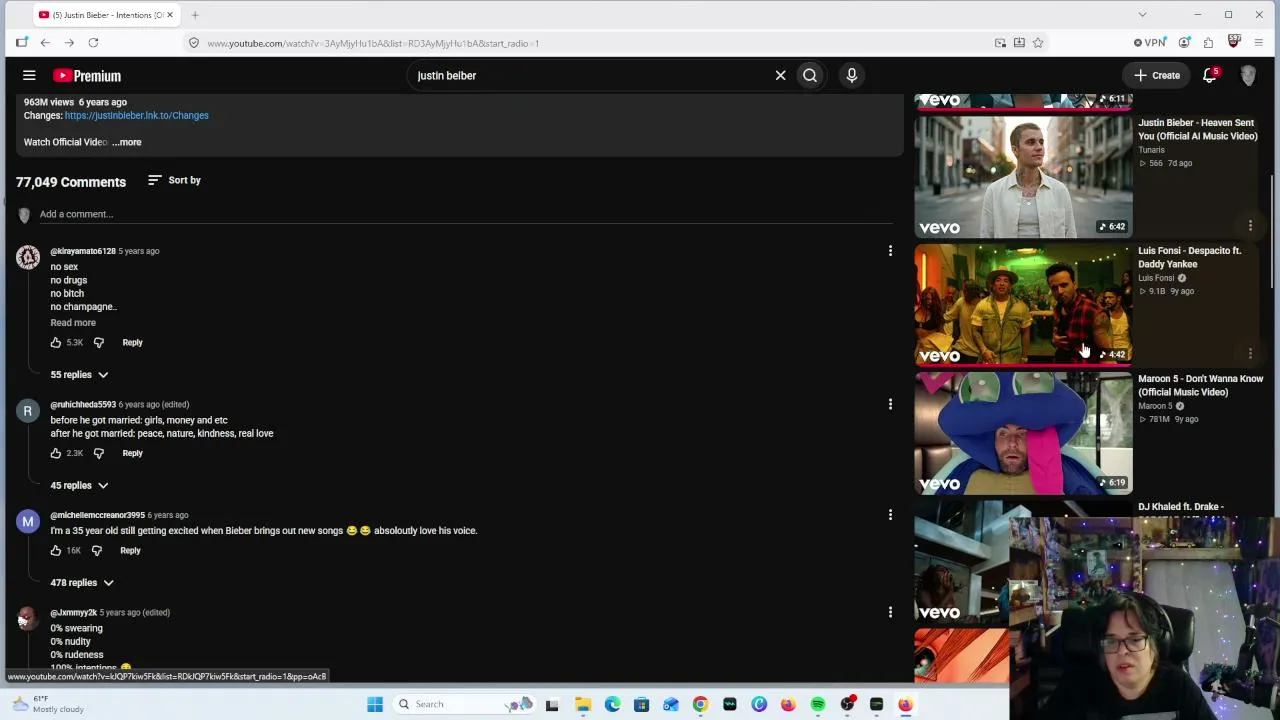Like the comment with 16K likes
The width and height of the screenshot is (1280, 720).
[56, 550]
